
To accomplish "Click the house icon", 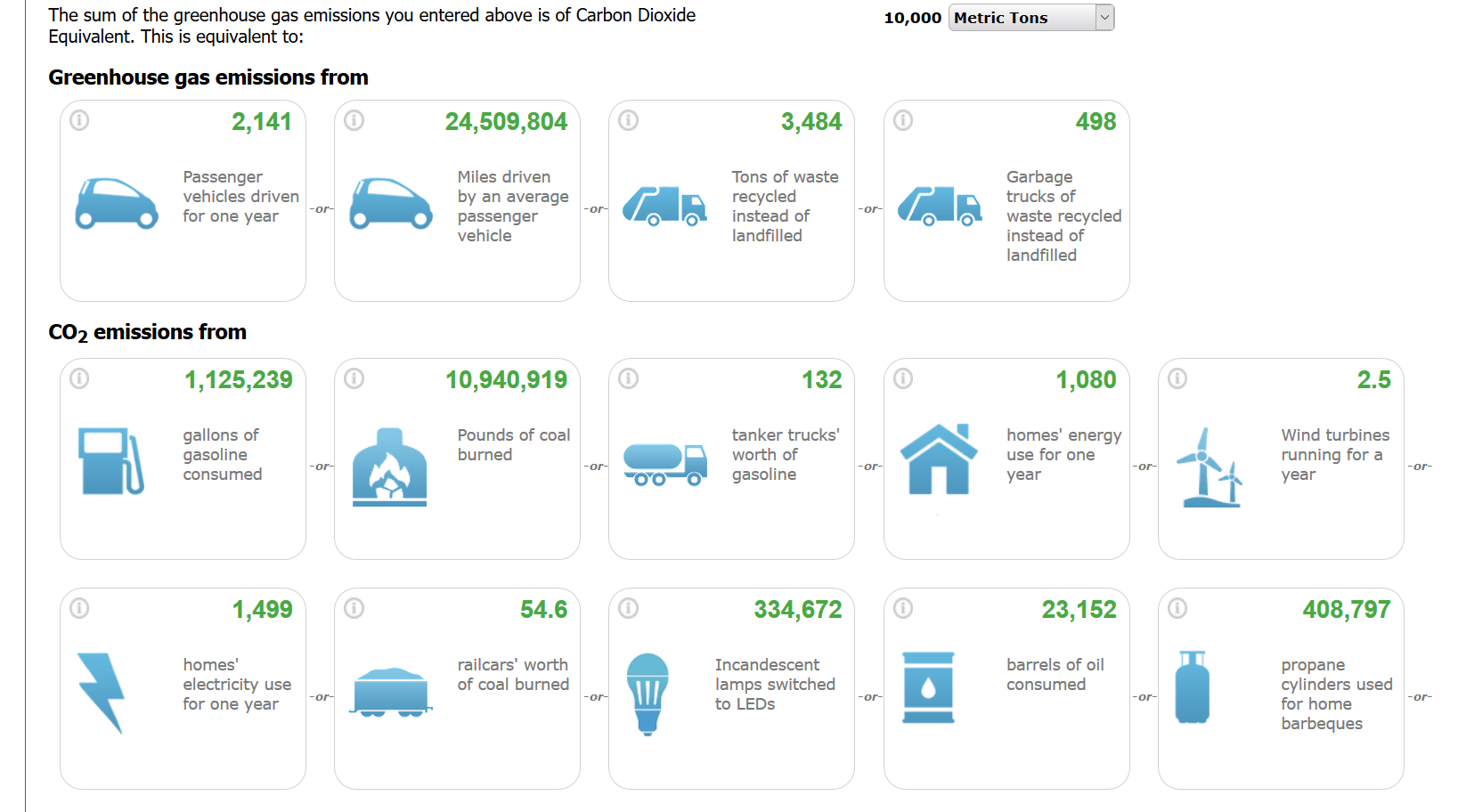I will click(x=939, y=459).
